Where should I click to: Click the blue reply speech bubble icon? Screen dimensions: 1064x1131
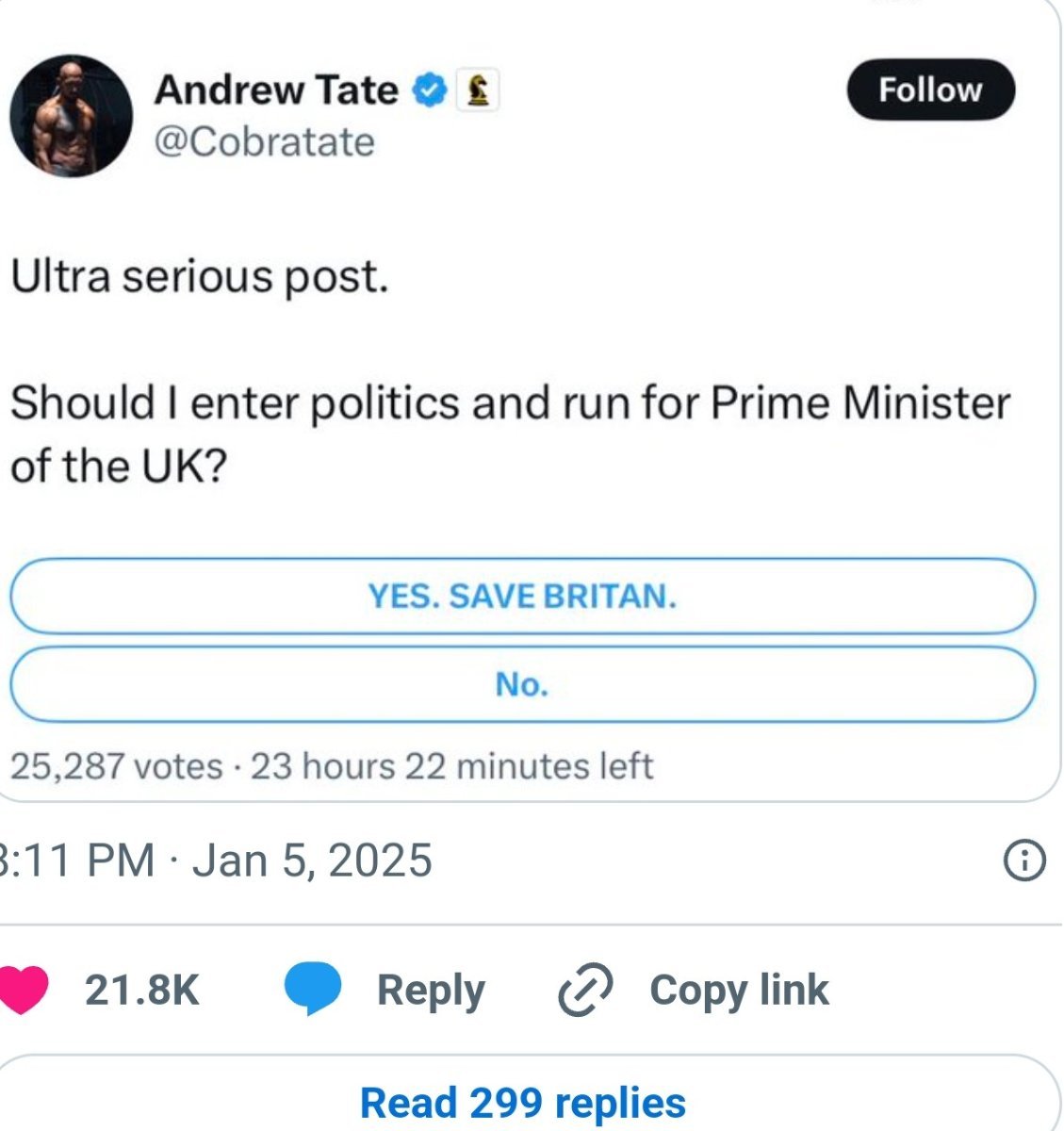pyautogui.click(x=312, y=990)
